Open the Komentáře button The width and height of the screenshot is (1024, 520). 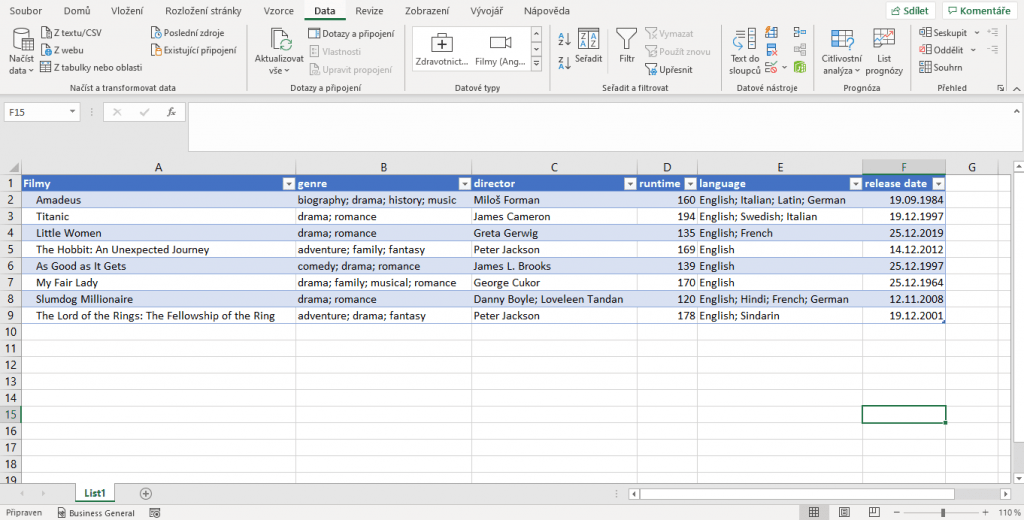[x=979, y=10]
